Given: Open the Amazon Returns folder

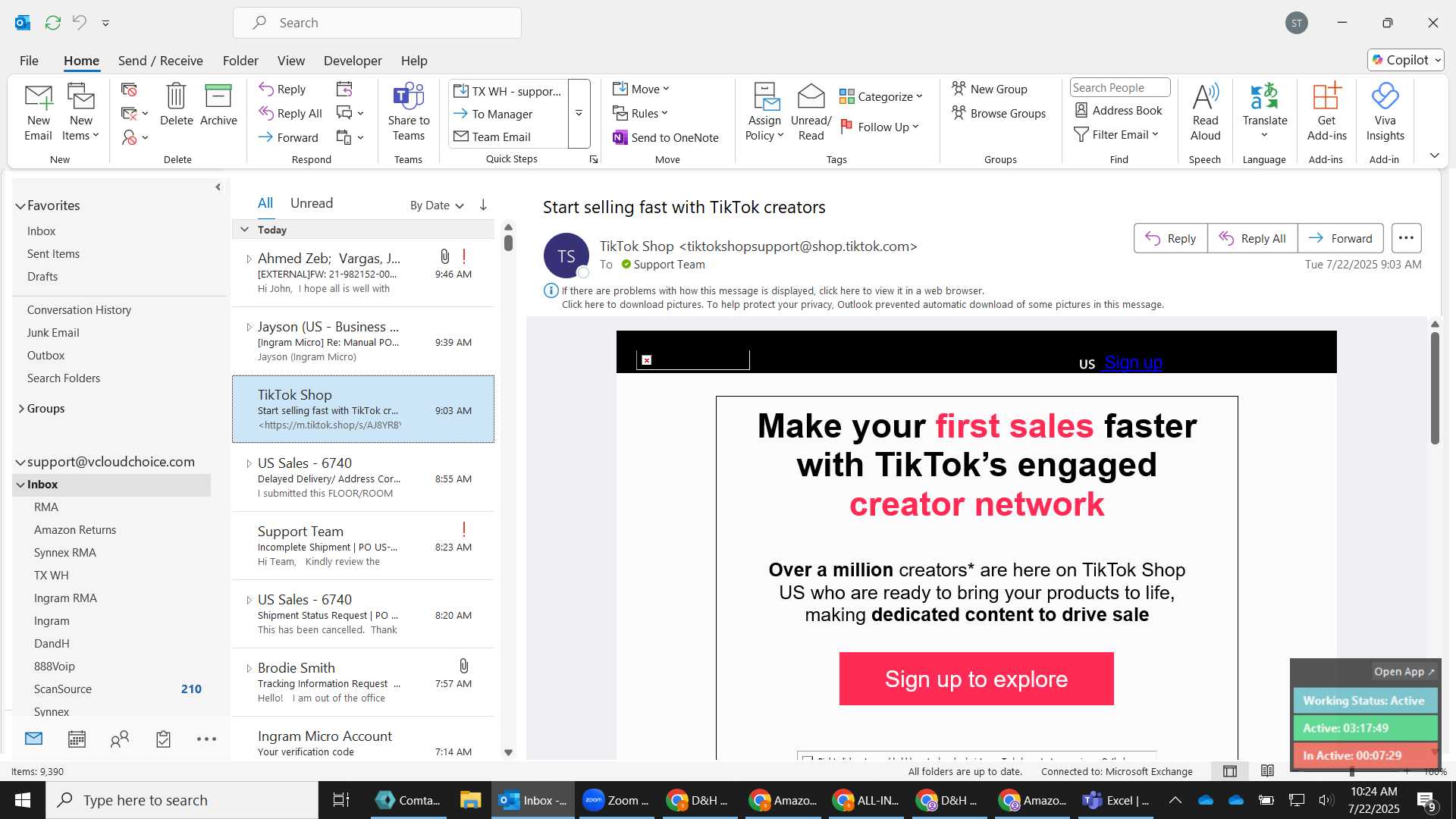Looking at the screenshot, I should click(x=74, y=530).
